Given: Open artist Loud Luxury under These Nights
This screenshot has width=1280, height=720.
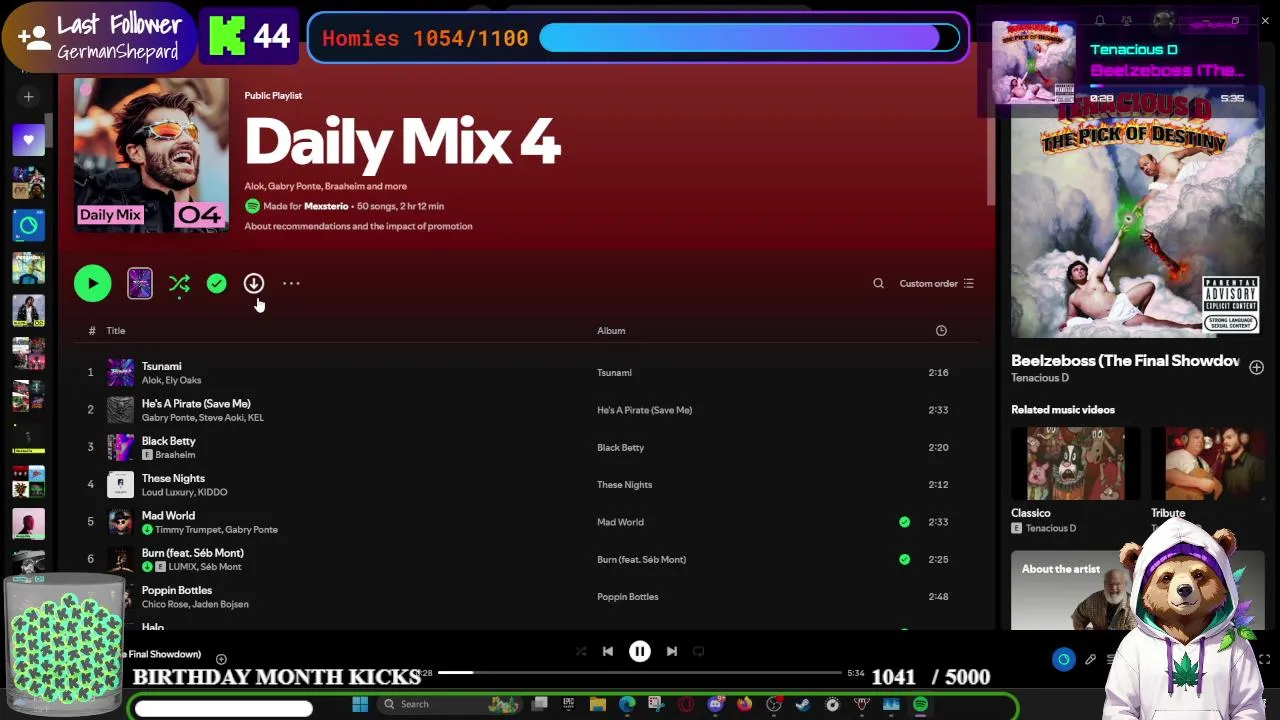Looking at the screenshot, I should click(x=166, y=492).
